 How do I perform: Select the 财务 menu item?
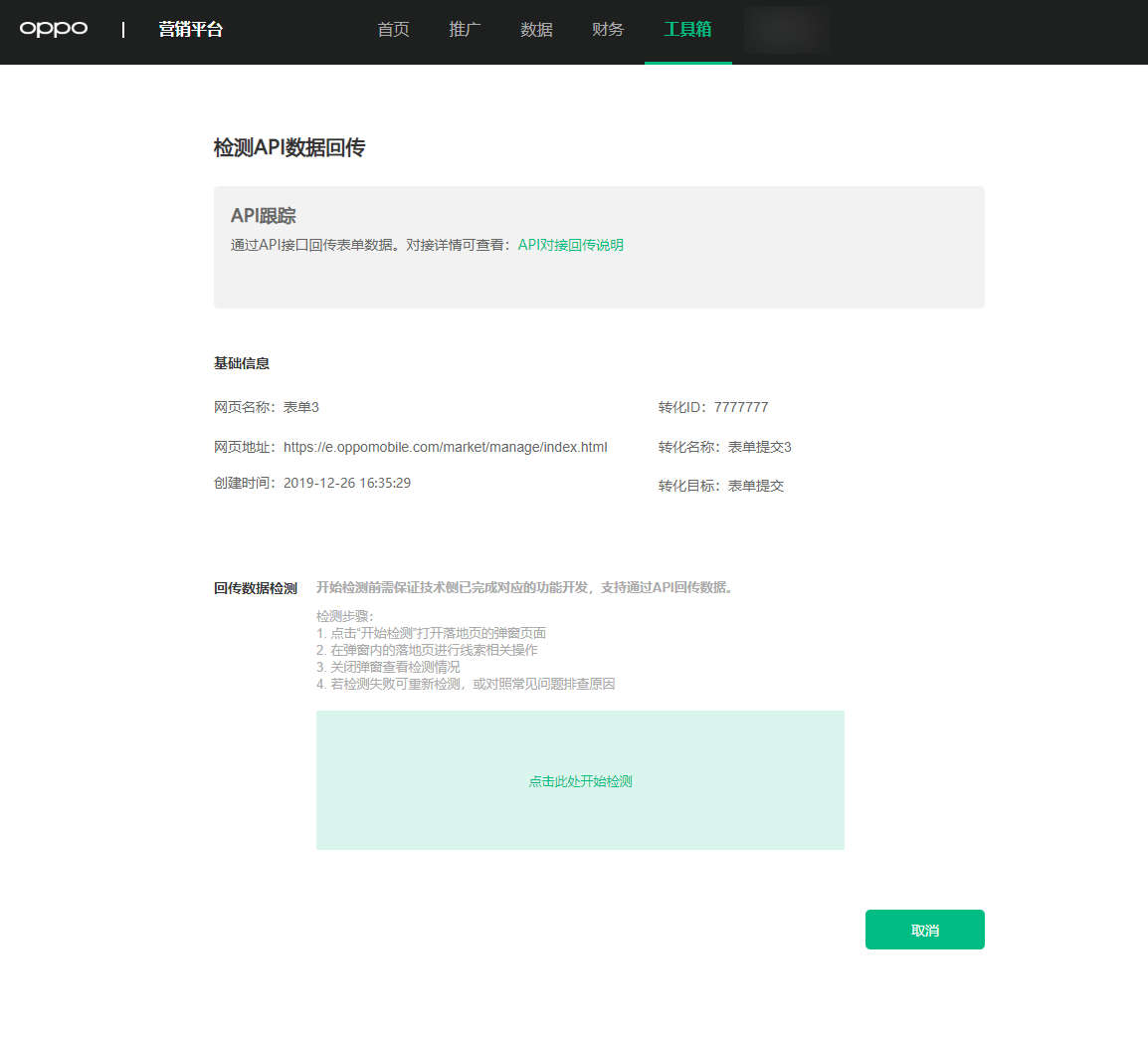[x=608, y=30]
